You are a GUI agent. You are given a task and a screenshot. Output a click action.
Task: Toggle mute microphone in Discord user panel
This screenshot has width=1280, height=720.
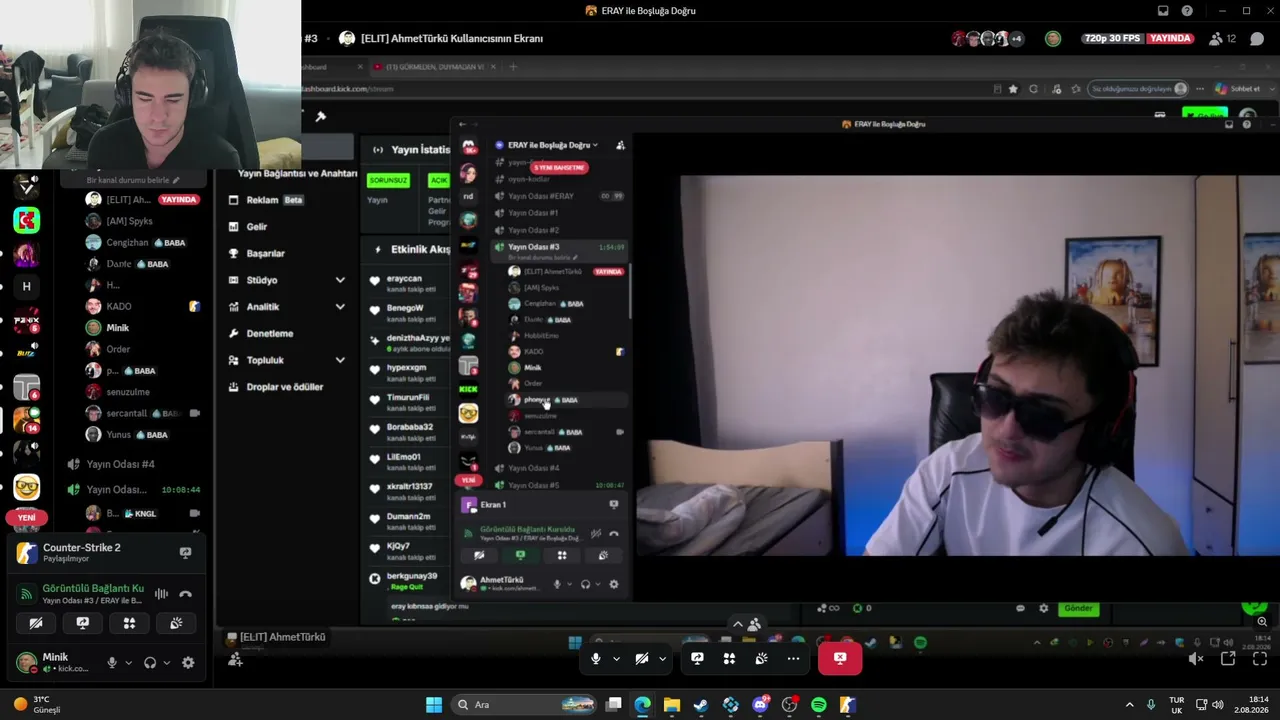[112, 662]
